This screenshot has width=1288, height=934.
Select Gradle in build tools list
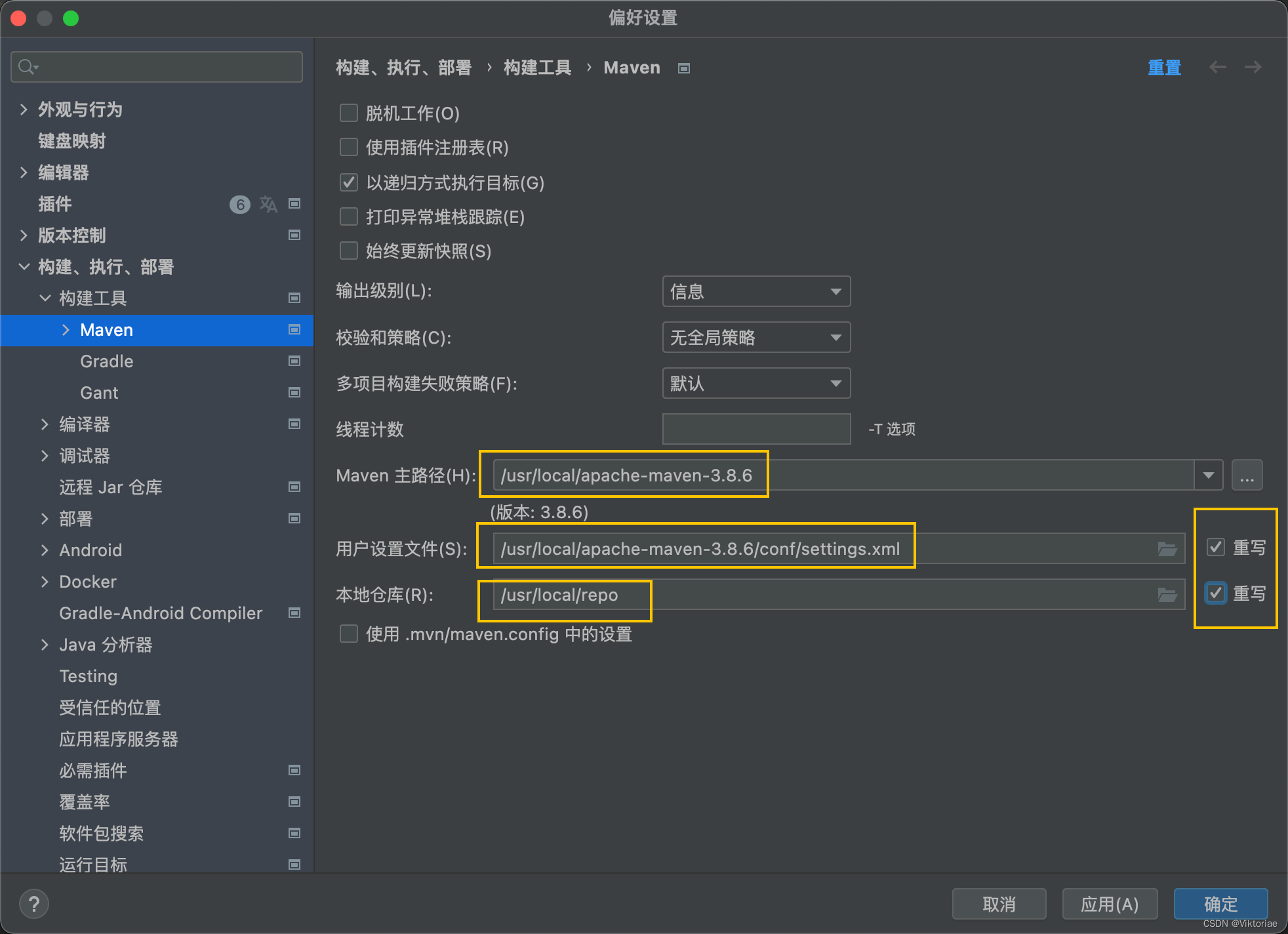pos(107,361)
